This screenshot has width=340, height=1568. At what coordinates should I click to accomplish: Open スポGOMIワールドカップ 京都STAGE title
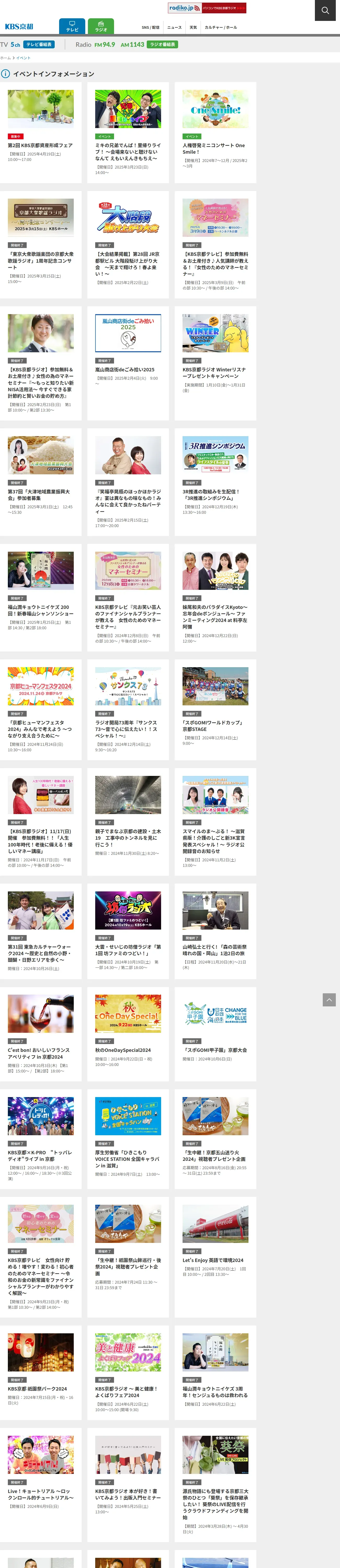tap(213, 725)
